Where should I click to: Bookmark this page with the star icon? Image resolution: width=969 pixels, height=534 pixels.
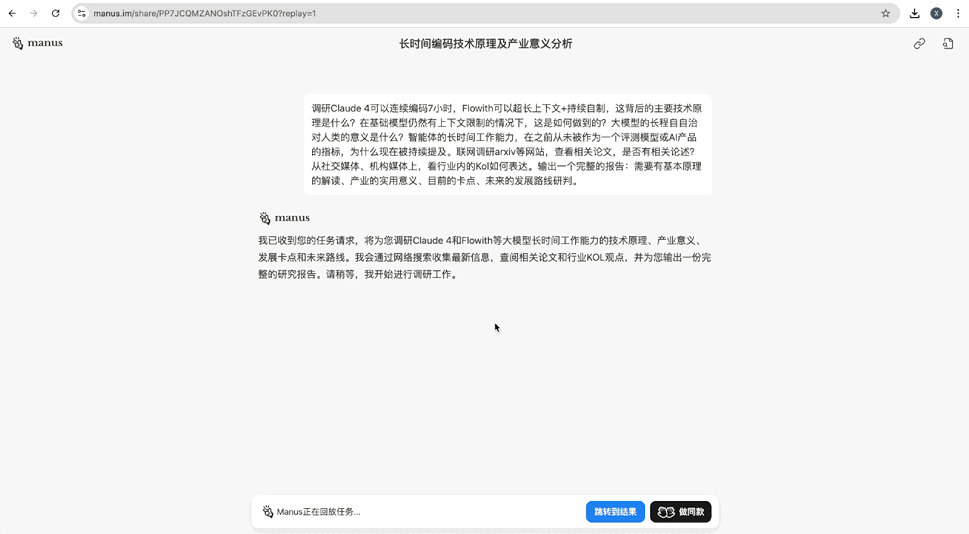point(886,13)
